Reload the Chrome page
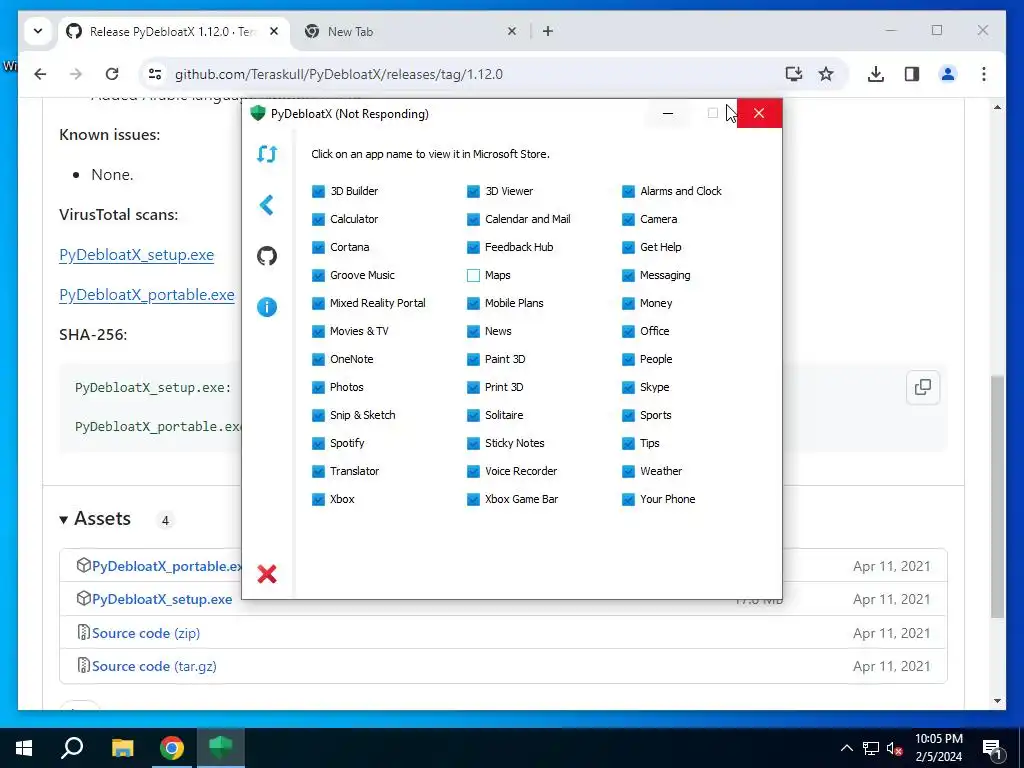Image resolution: width=1024 pixels, height=768 pixels. [x=112, y=74]
